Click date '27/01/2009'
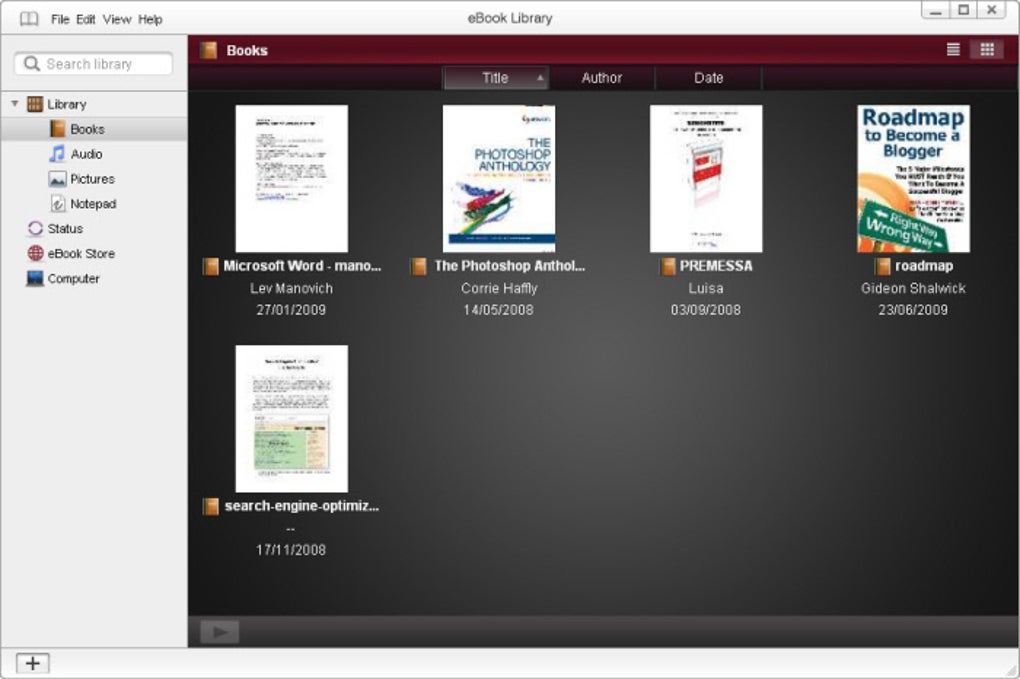The height and width of the screenshot is (679, 1020). [291, 310]
